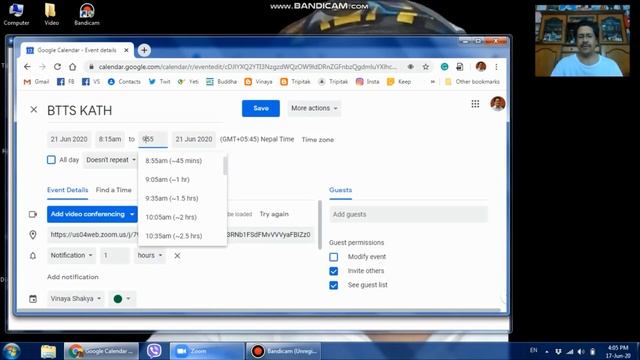Switch to the Find a Time tab
640x360 pixels.
click(x=113, y=190)
